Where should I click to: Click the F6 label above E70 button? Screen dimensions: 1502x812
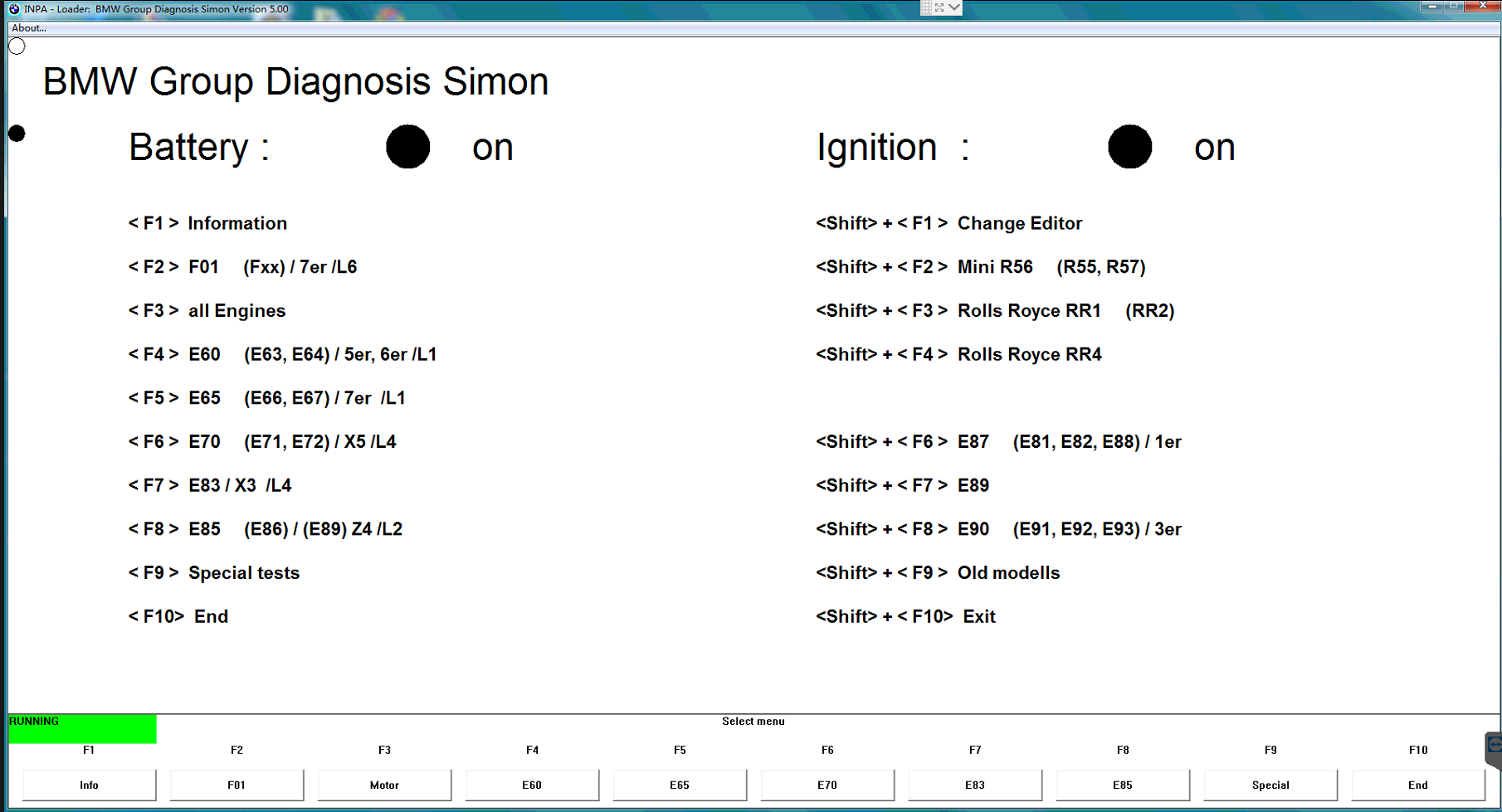(827, 750)
